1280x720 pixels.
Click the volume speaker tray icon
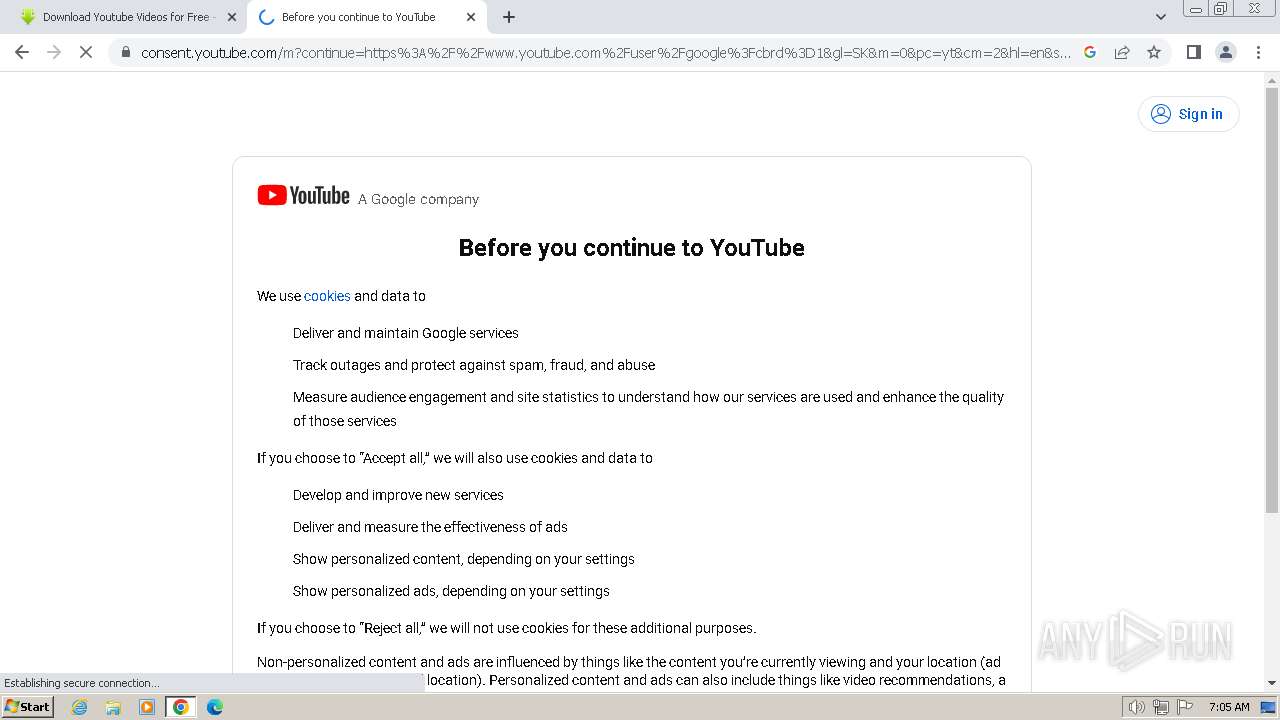tap(1136, 707)
